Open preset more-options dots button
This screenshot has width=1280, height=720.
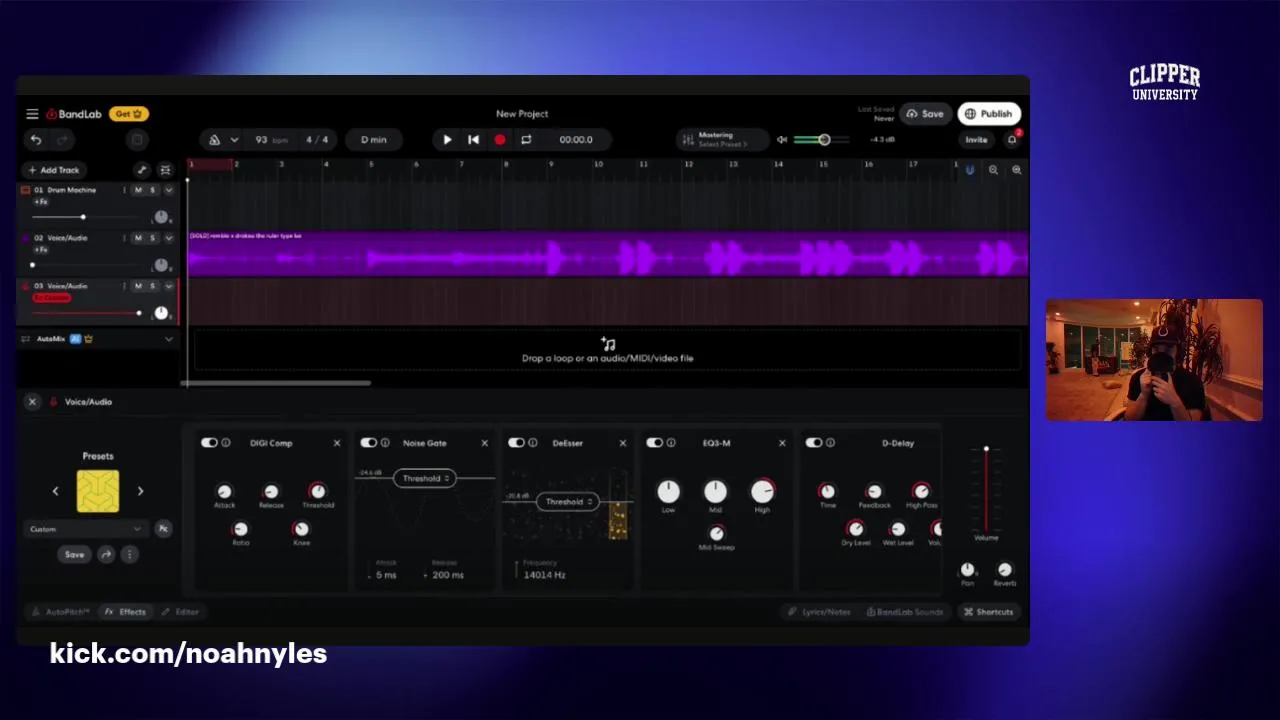click(129, 554)
